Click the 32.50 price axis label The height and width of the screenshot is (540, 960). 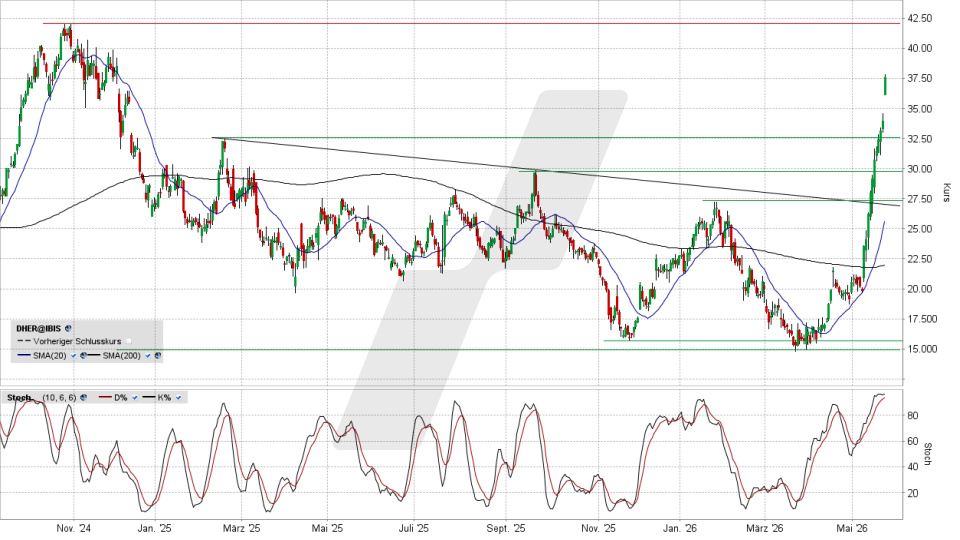coord(920,139)
